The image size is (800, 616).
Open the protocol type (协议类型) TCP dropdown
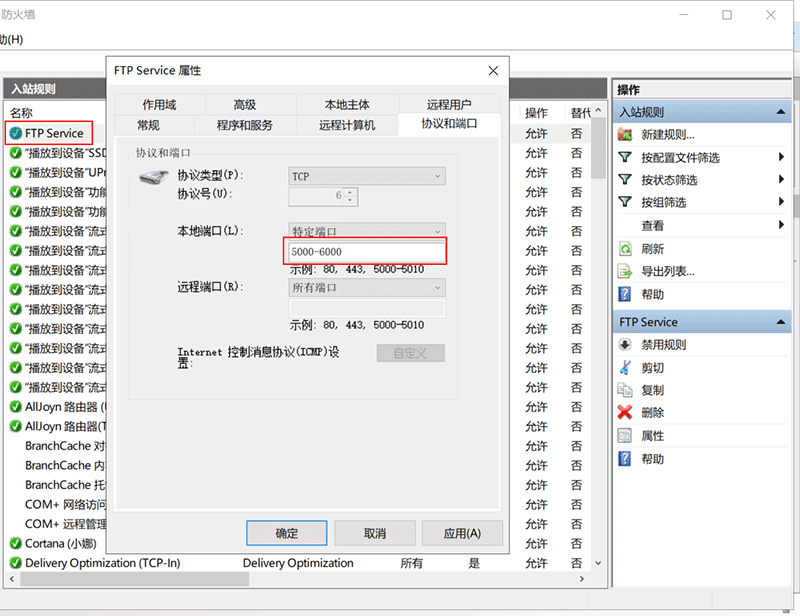point(367,176)
